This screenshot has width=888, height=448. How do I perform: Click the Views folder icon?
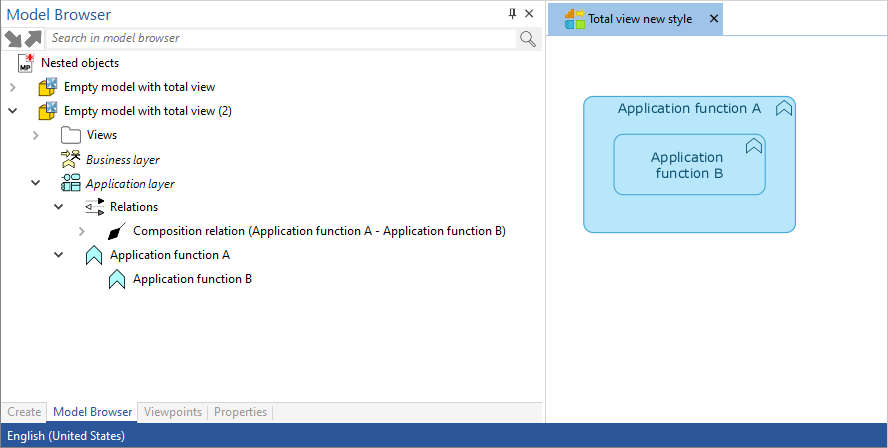(70, 135)
